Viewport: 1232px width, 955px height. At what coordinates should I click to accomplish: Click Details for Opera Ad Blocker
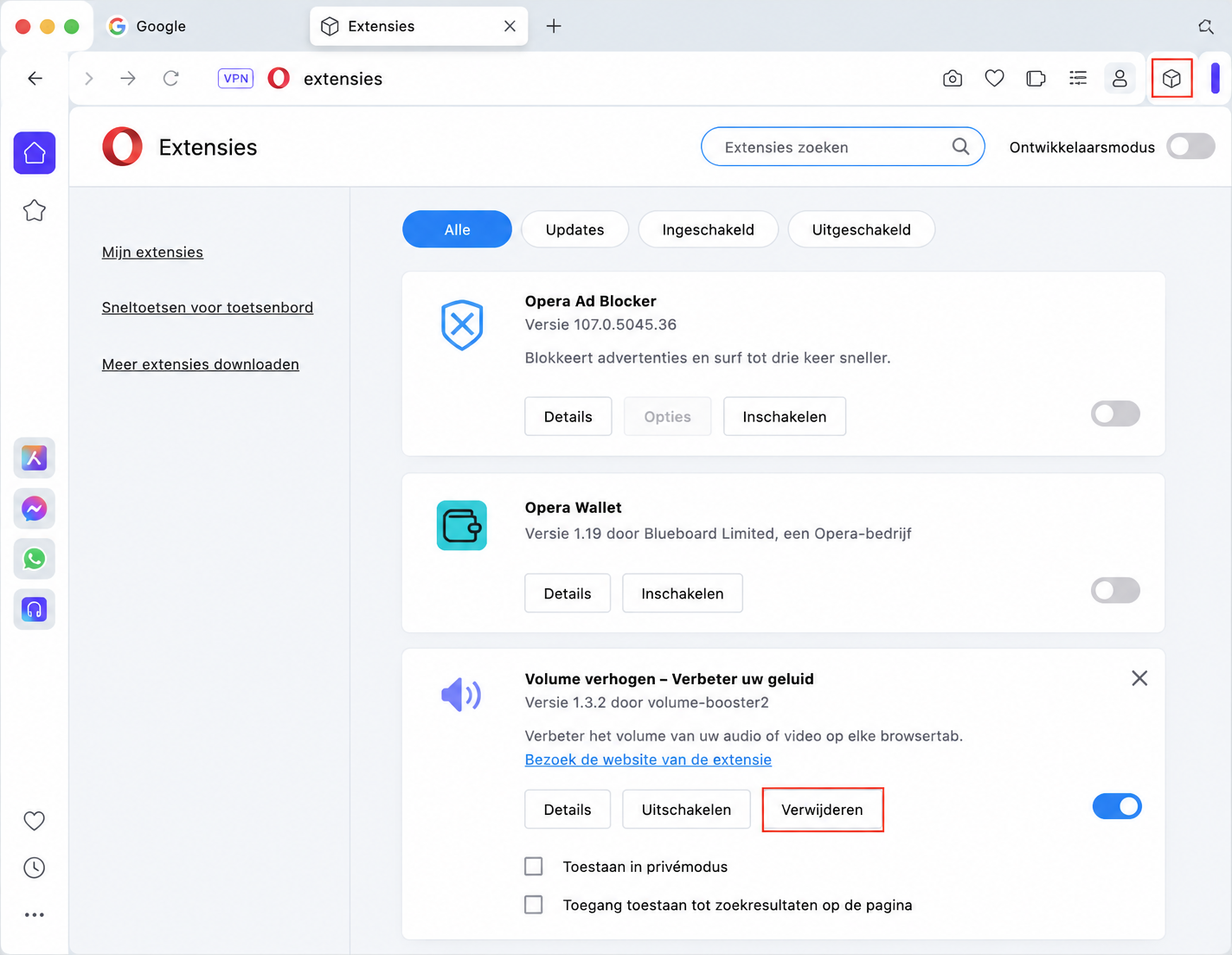tap(568, 416)
